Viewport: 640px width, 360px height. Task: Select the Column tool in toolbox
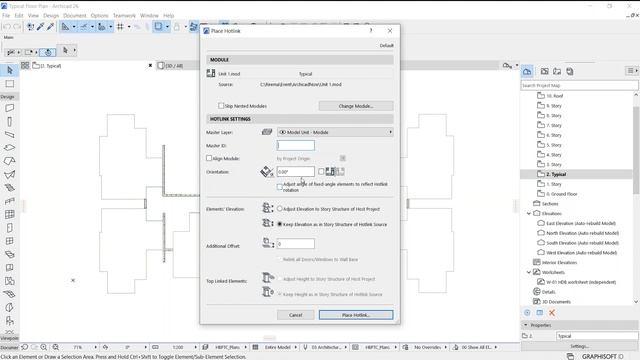(x=9, y=122)
